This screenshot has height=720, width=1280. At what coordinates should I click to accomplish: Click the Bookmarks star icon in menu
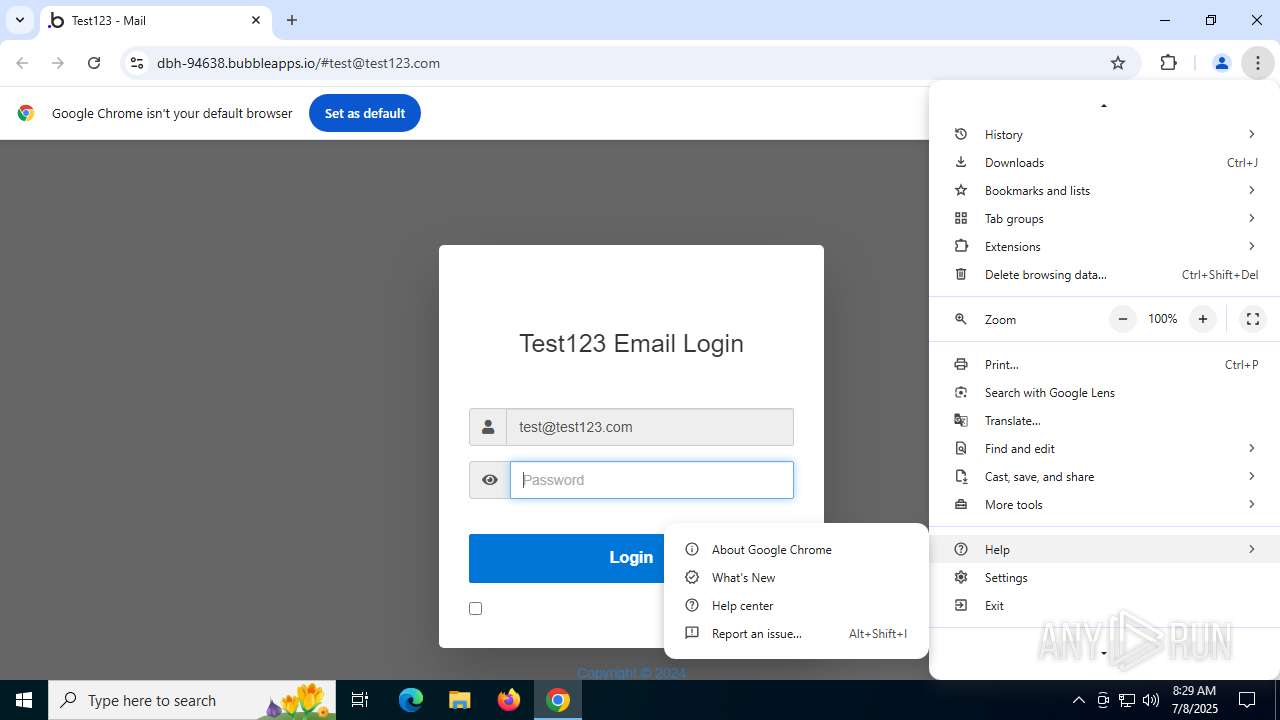click(961, 190)
